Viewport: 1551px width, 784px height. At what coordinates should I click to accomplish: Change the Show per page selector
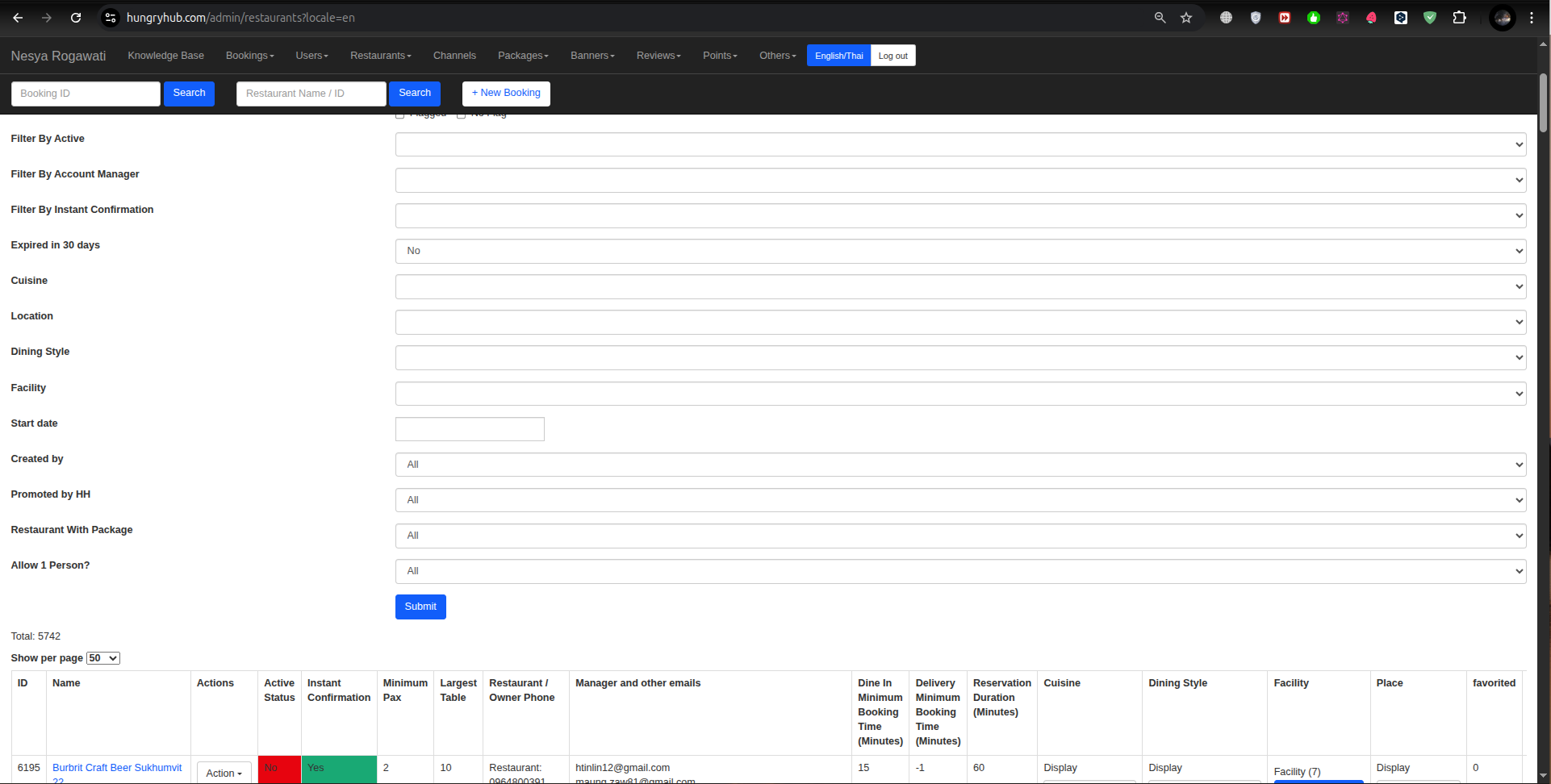[103, 658]
